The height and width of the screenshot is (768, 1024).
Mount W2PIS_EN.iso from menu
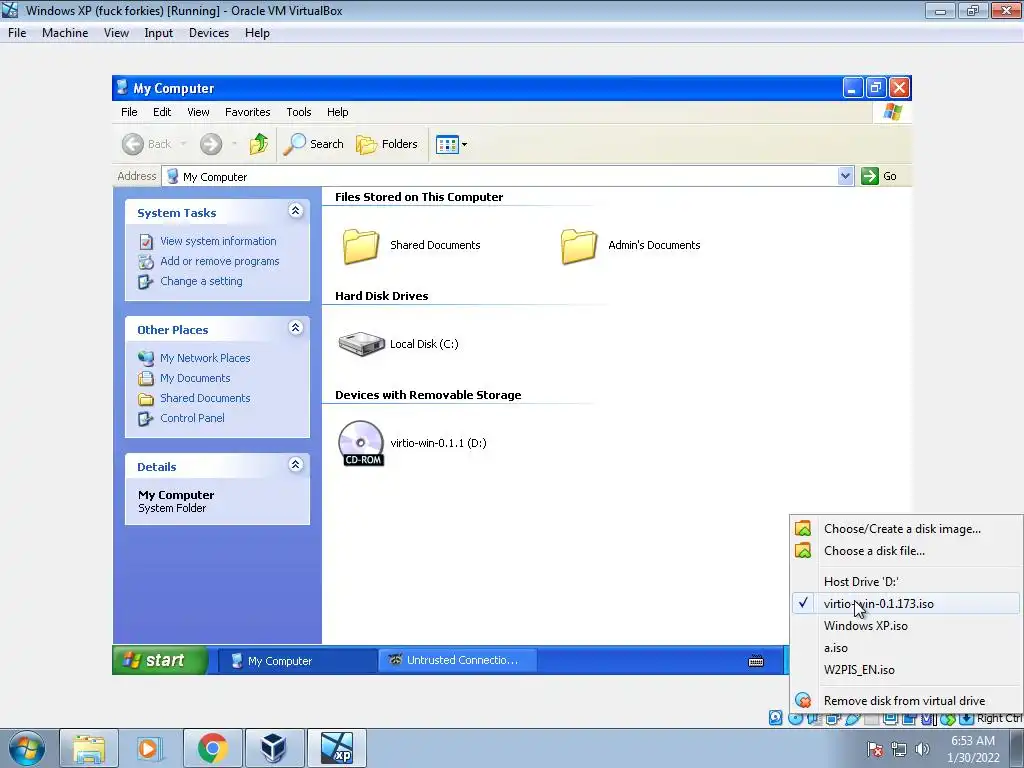point(906,670)
